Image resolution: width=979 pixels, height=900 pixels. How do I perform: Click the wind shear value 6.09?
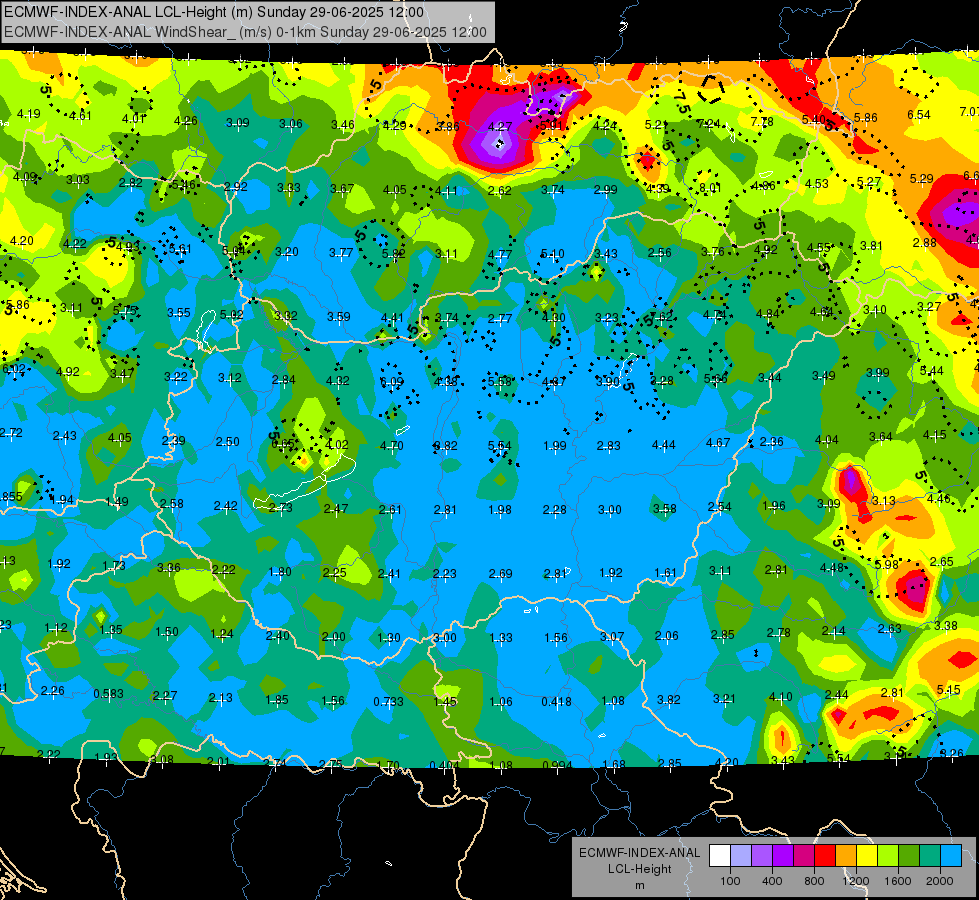[392, 382]
